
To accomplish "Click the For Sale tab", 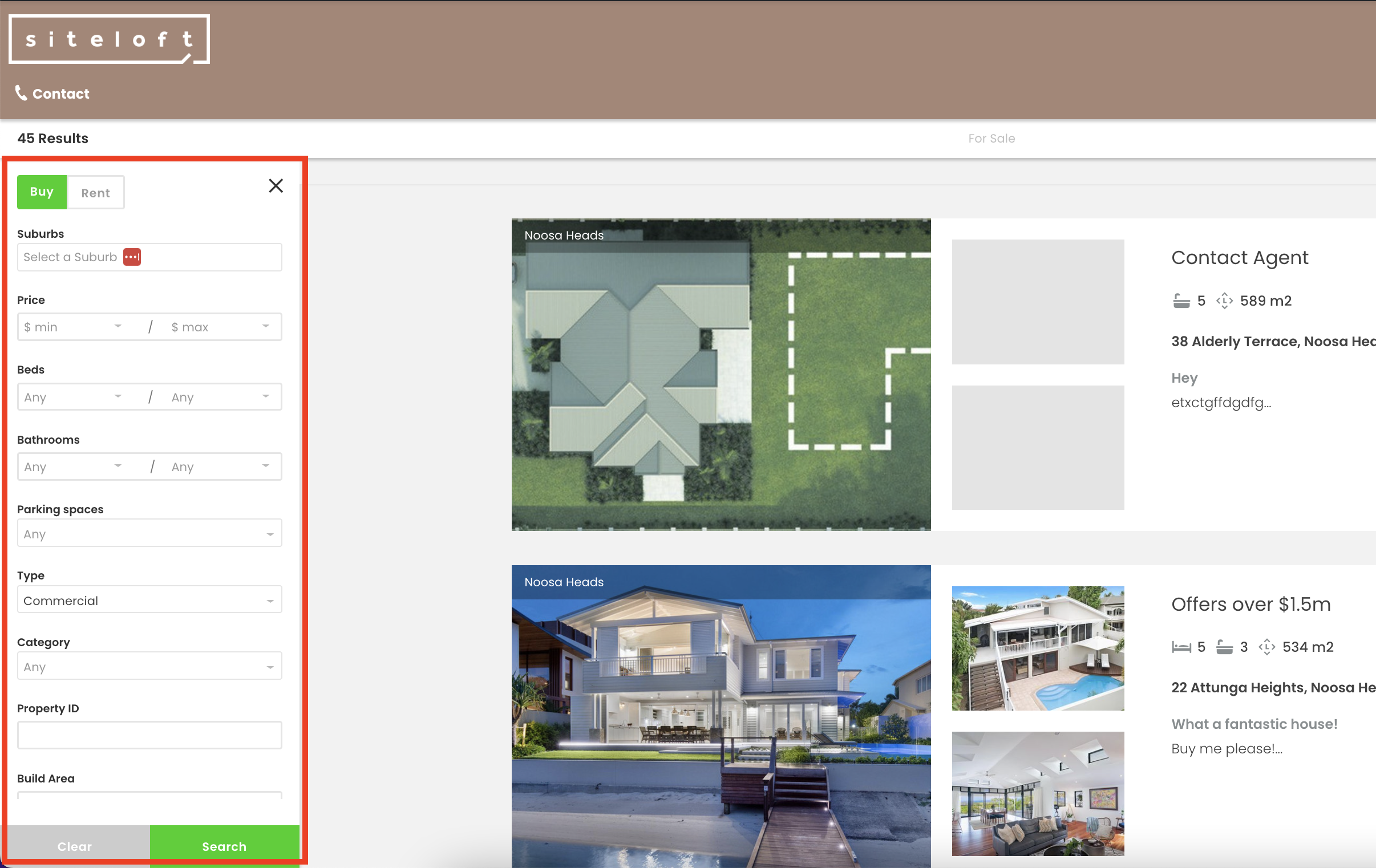I will pos(991,137).
